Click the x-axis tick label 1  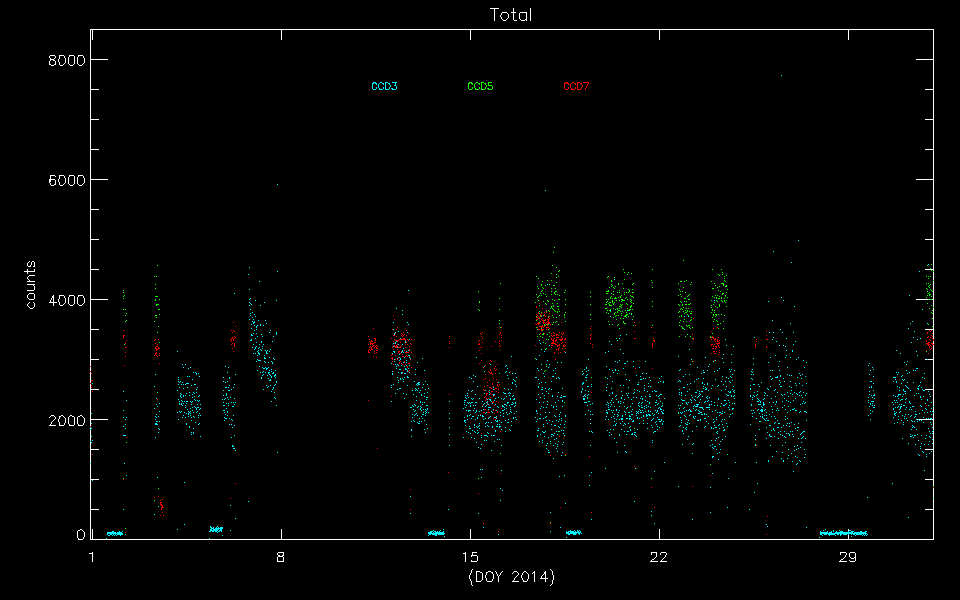click(x=92, y=557)
